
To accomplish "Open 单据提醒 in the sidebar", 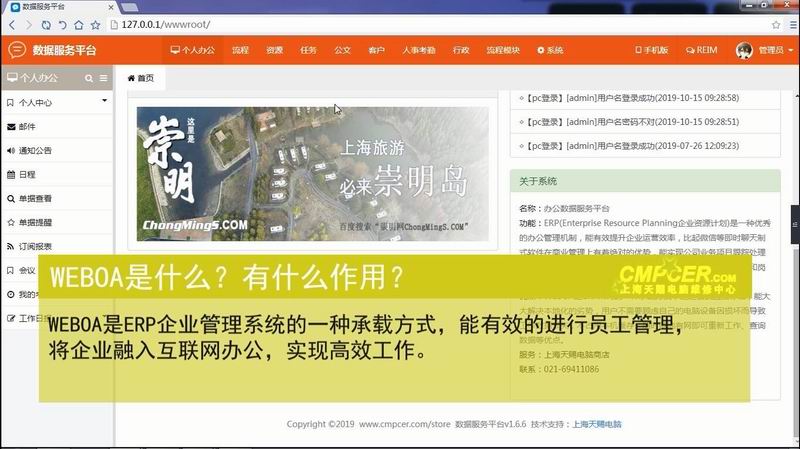I will coord(57,222).
